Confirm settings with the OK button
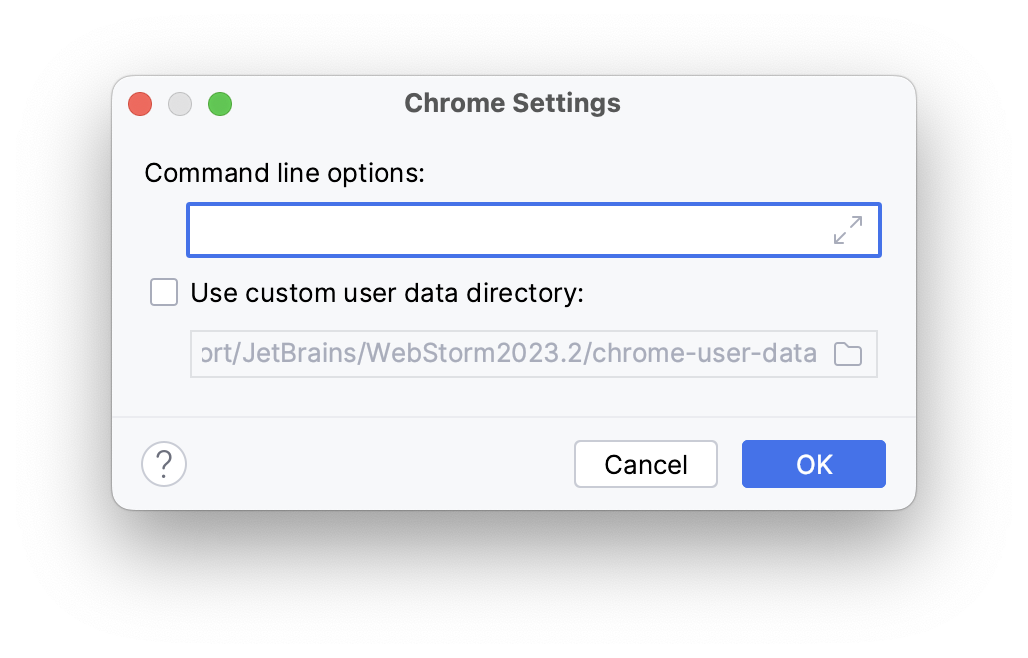1028x658 pixels. click(x=814, y=464)
